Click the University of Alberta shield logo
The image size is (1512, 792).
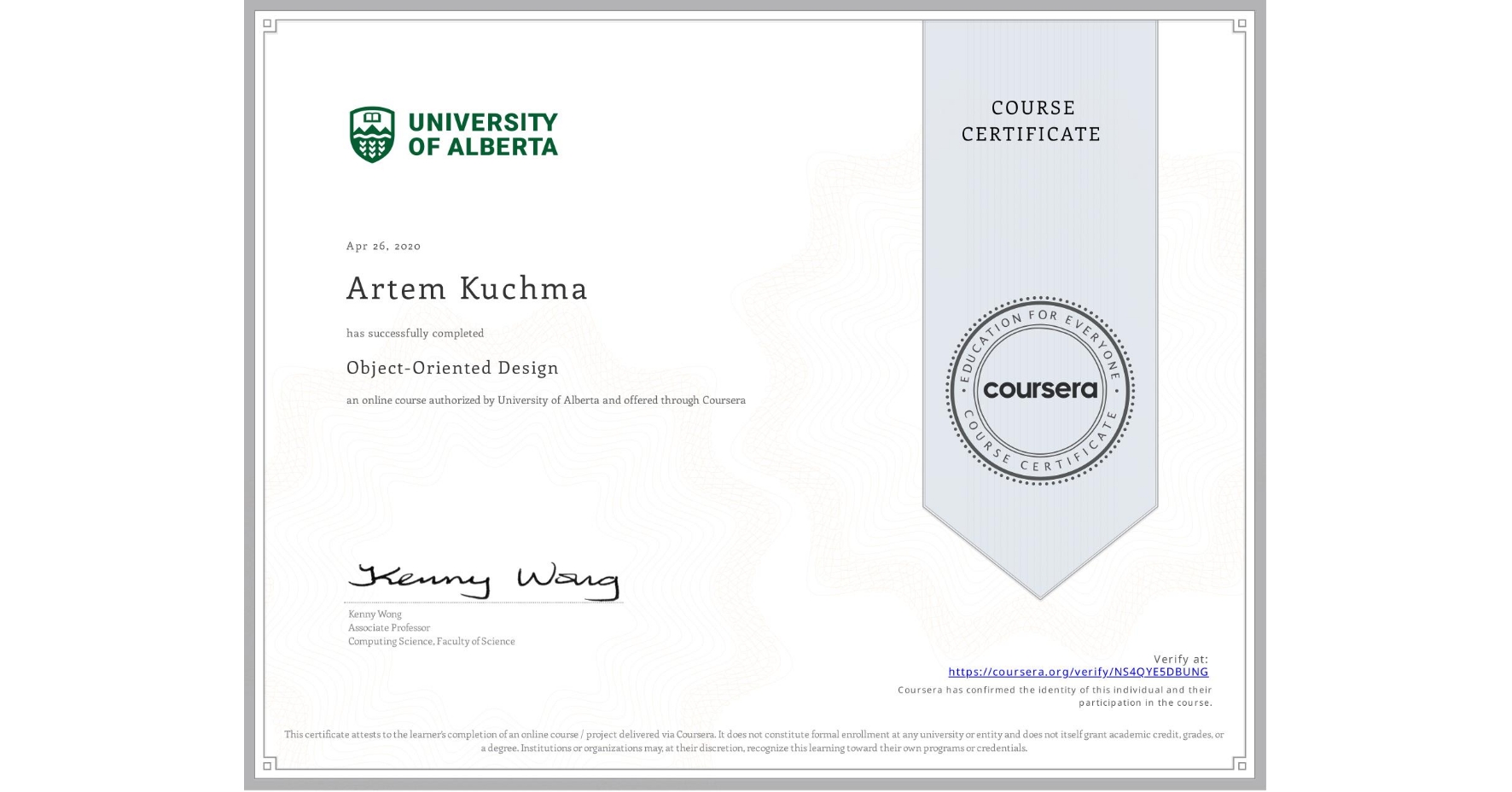(373, 134)
